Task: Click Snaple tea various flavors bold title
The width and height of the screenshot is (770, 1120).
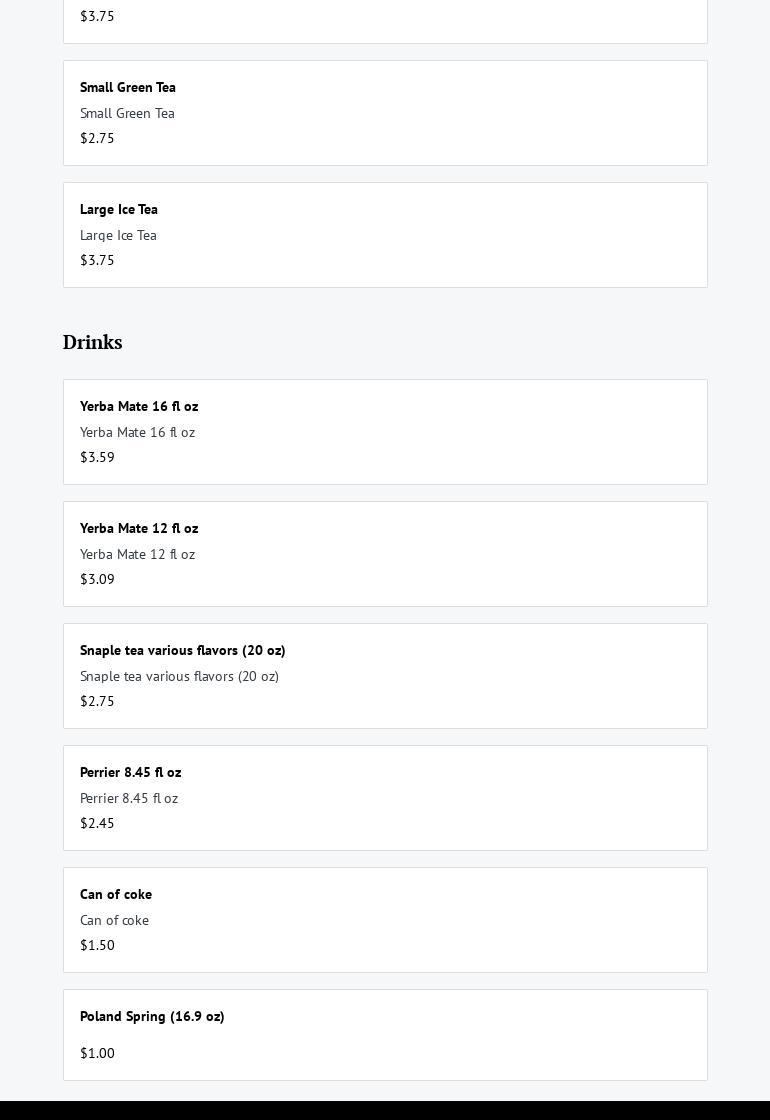Action: point(183,650)
